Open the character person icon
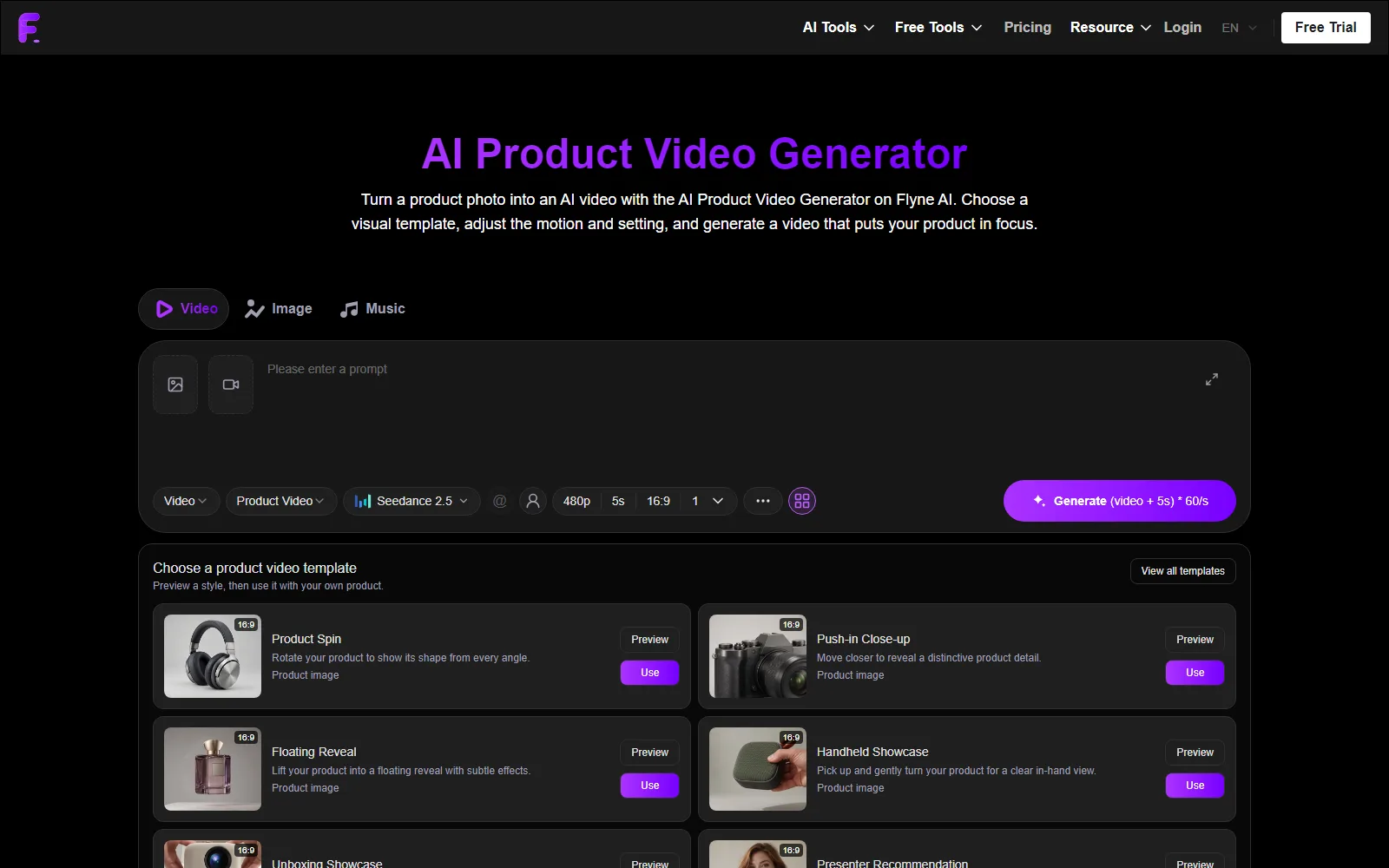 click(x=533, y=501)
